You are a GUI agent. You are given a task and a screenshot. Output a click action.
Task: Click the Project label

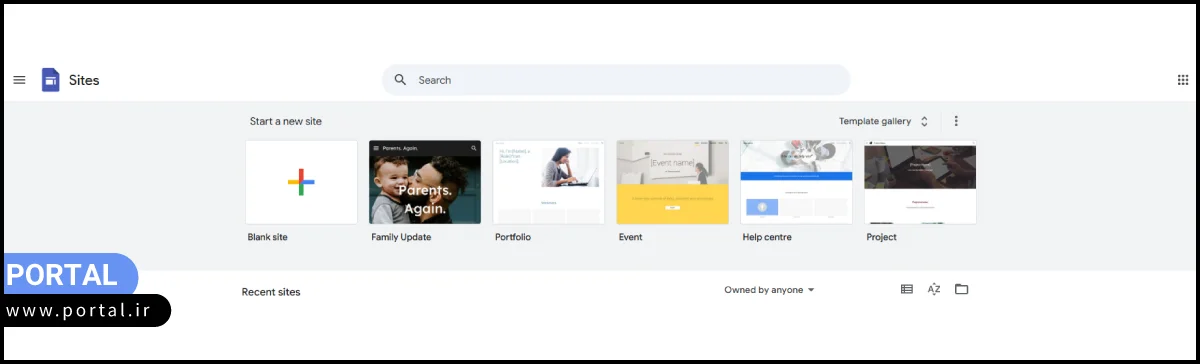(882, 237)
